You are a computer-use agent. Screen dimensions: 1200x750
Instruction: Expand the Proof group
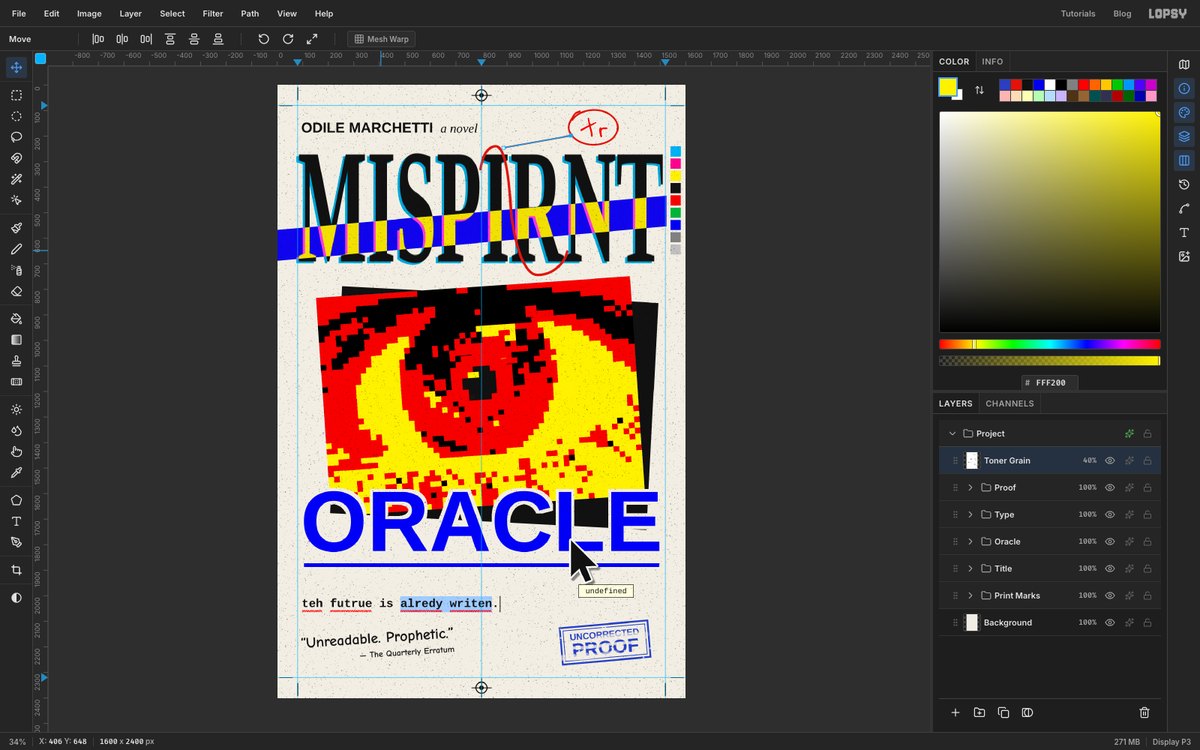pyautogui.click(x=970, y=488)
